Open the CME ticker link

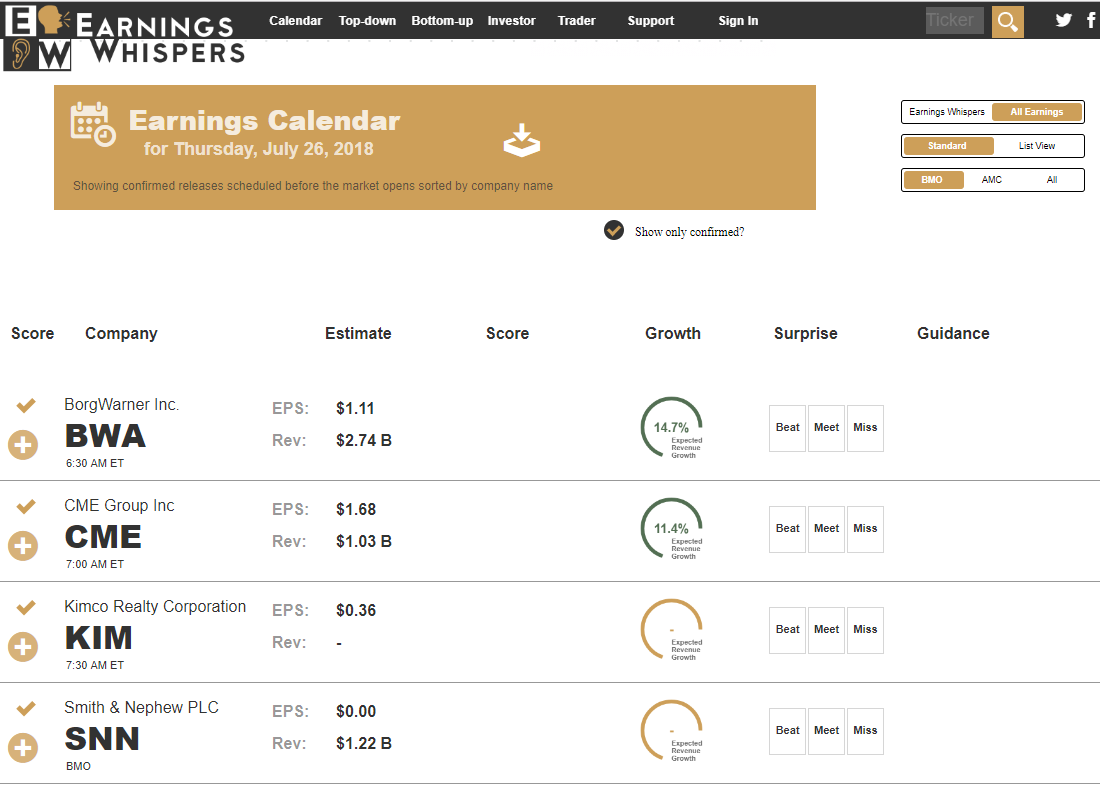pyautogui.click(x=103, y=537)
